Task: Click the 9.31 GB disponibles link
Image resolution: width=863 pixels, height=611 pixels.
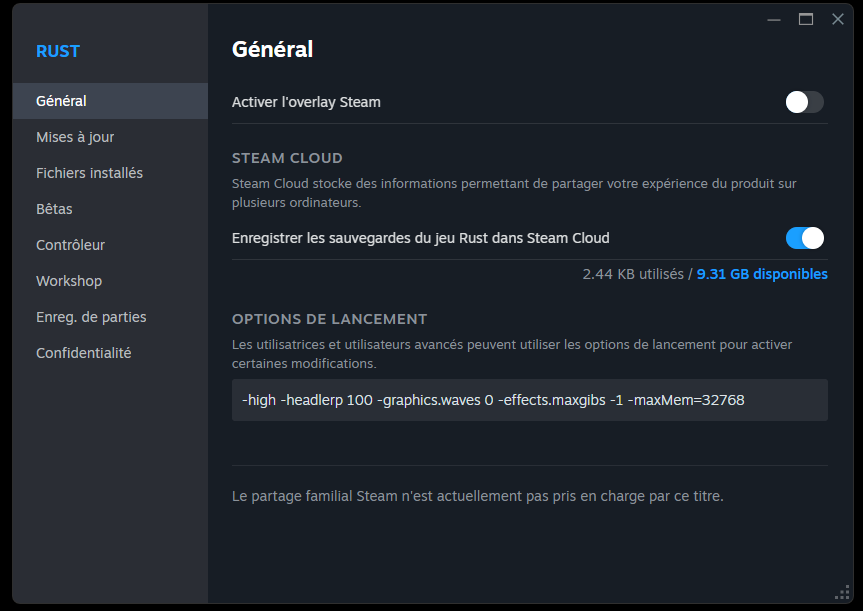Action: click(x=762, y=274)
